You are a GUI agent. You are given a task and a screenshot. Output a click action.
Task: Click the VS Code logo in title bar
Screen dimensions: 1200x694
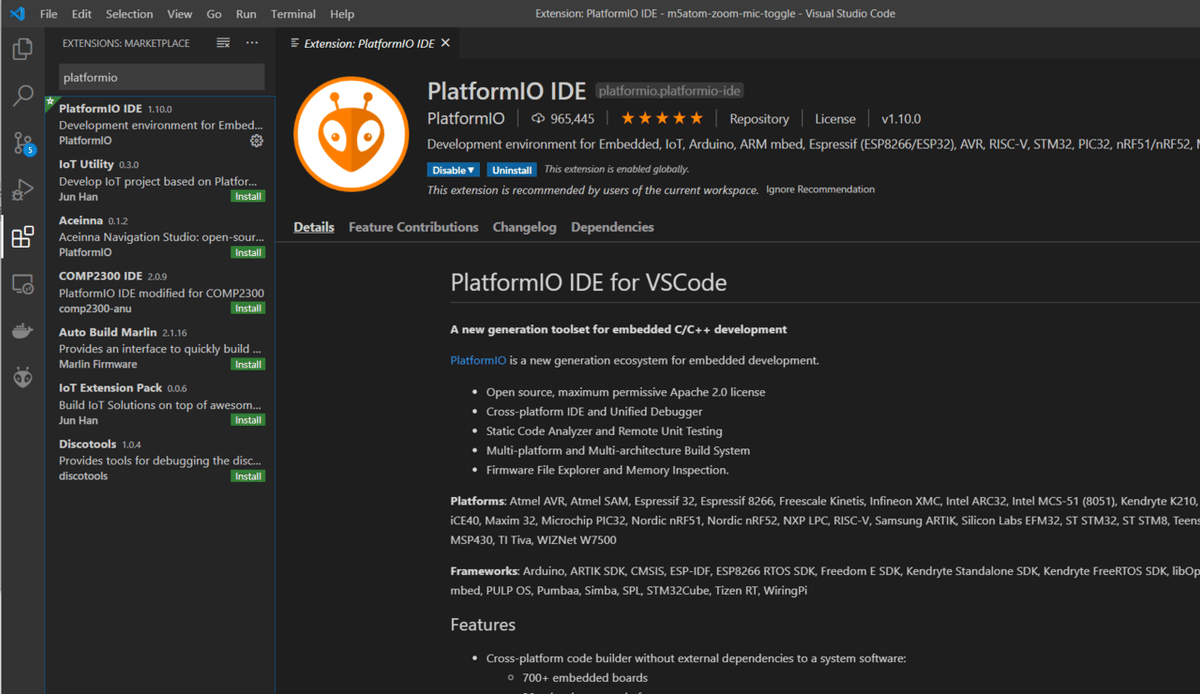coord(16,14)
